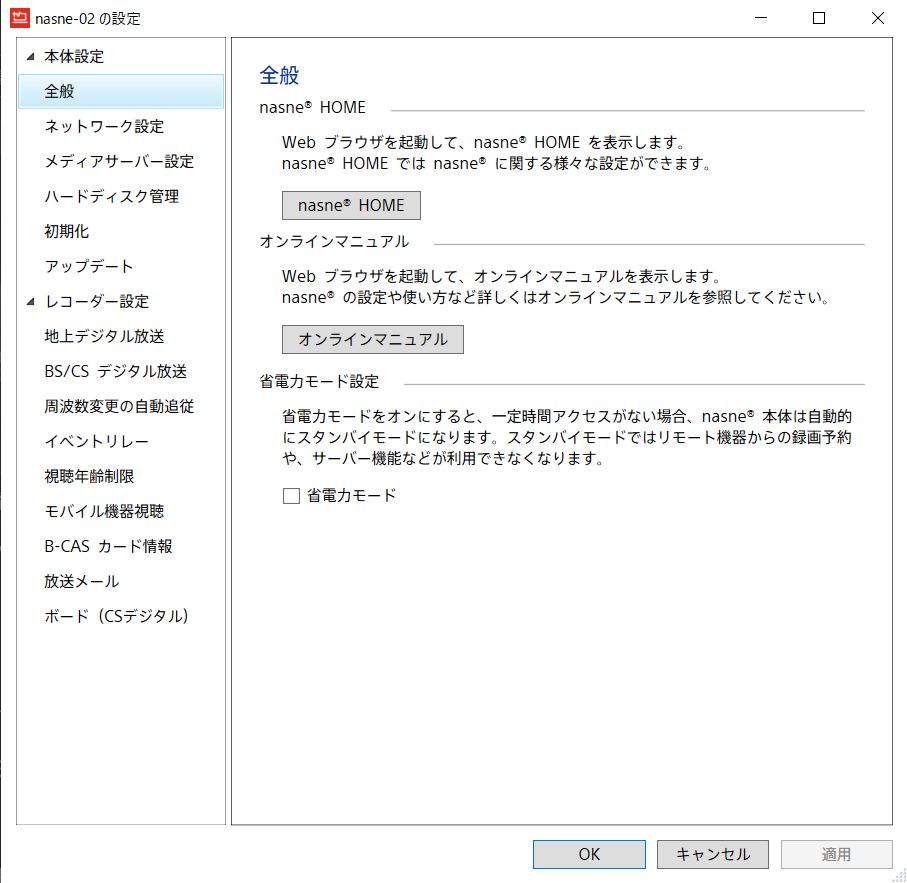Maximize the nasne-02 settings window
The height and width of the screenshot is (883, 907).
click(x=819, y=18)
